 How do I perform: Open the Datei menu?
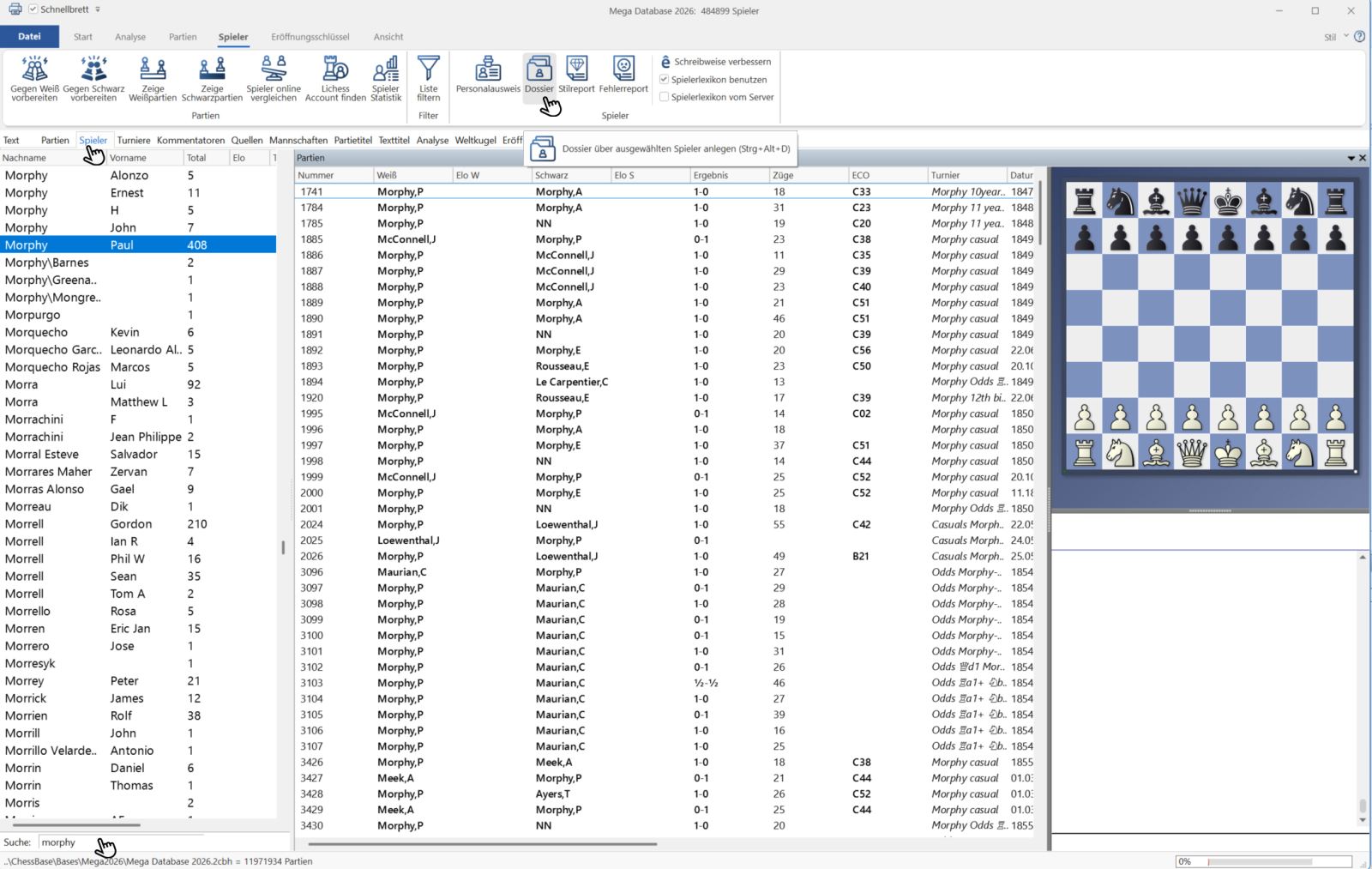pos(29,37)
